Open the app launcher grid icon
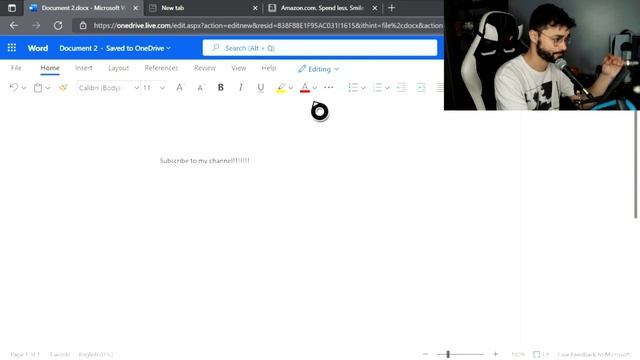 click(12, 48)
